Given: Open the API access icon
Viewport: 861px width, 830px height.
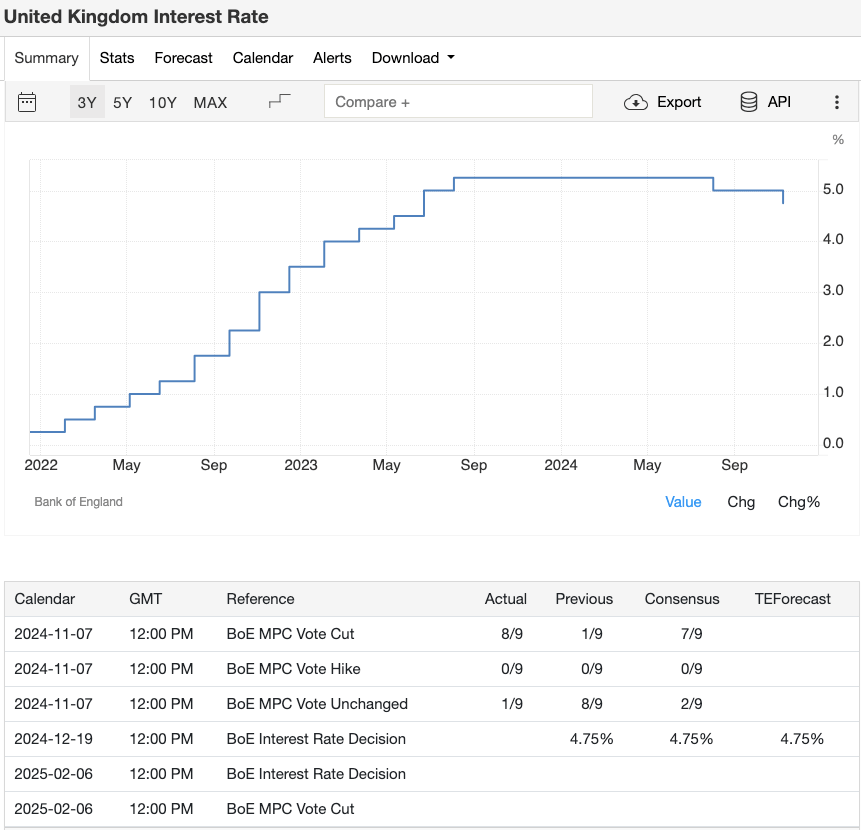Looking at the screenshot, I should [748, 101].
